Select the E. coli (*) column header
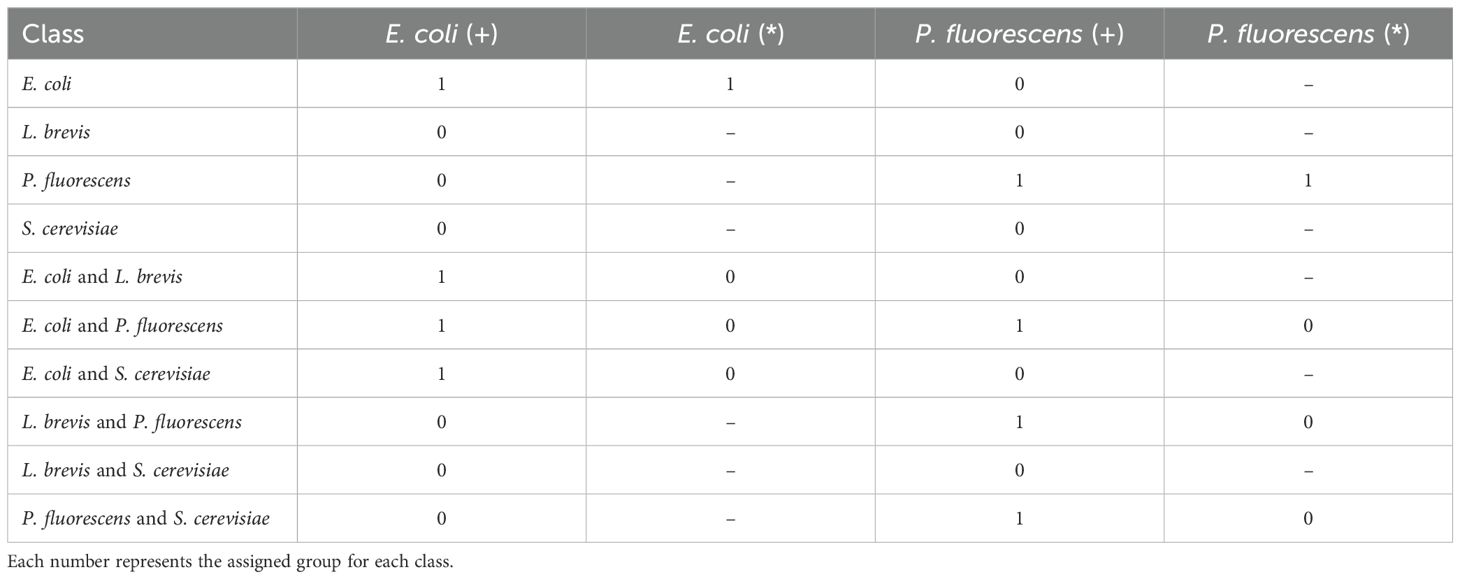This screenshot has width=1460, height=579. (730, 34)
